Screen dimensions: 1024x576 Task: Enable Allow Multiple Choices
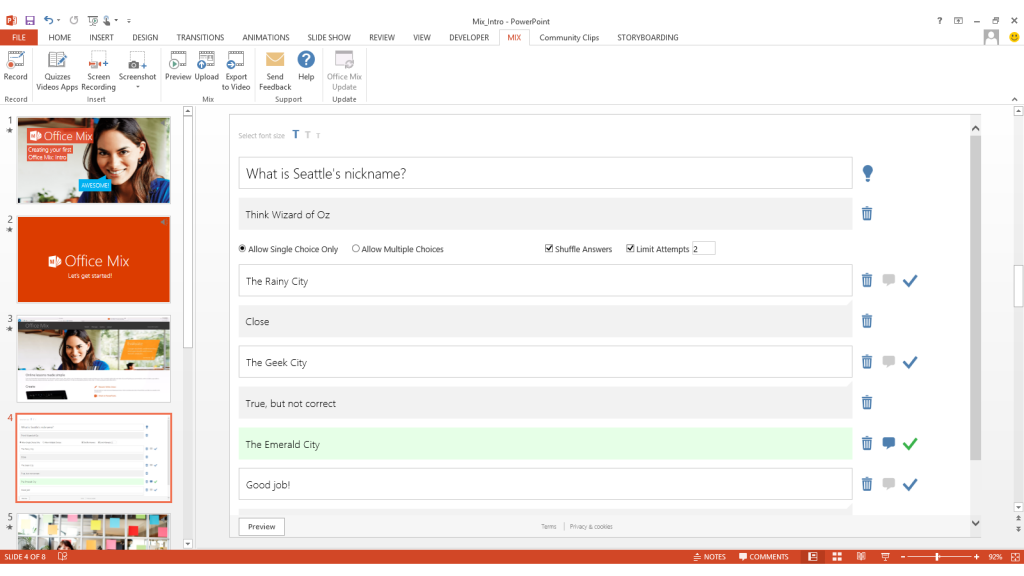(x=355, y=248)
